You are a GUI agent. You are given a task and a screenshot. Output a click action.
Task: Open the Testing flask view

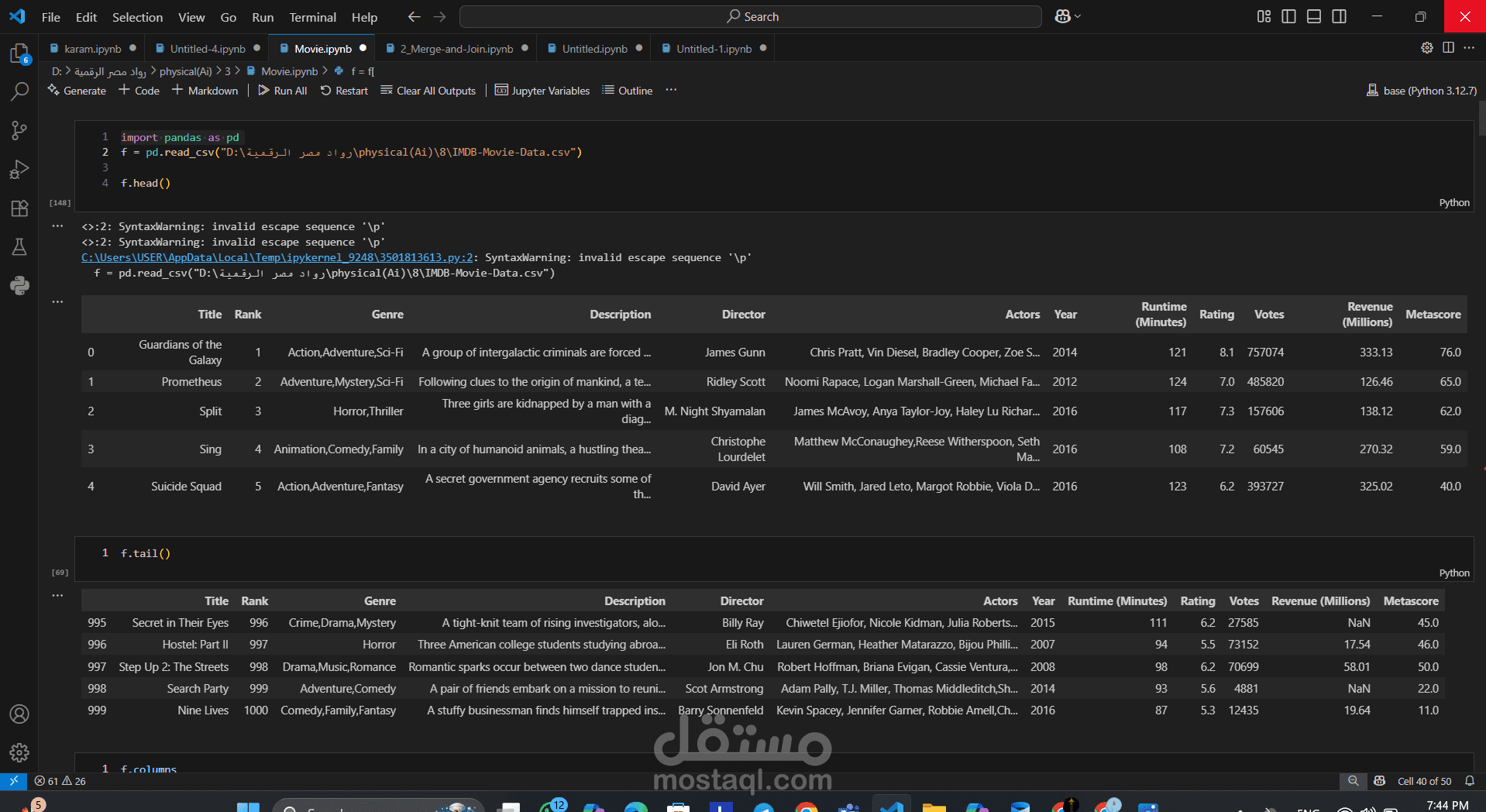coord(19,246)
